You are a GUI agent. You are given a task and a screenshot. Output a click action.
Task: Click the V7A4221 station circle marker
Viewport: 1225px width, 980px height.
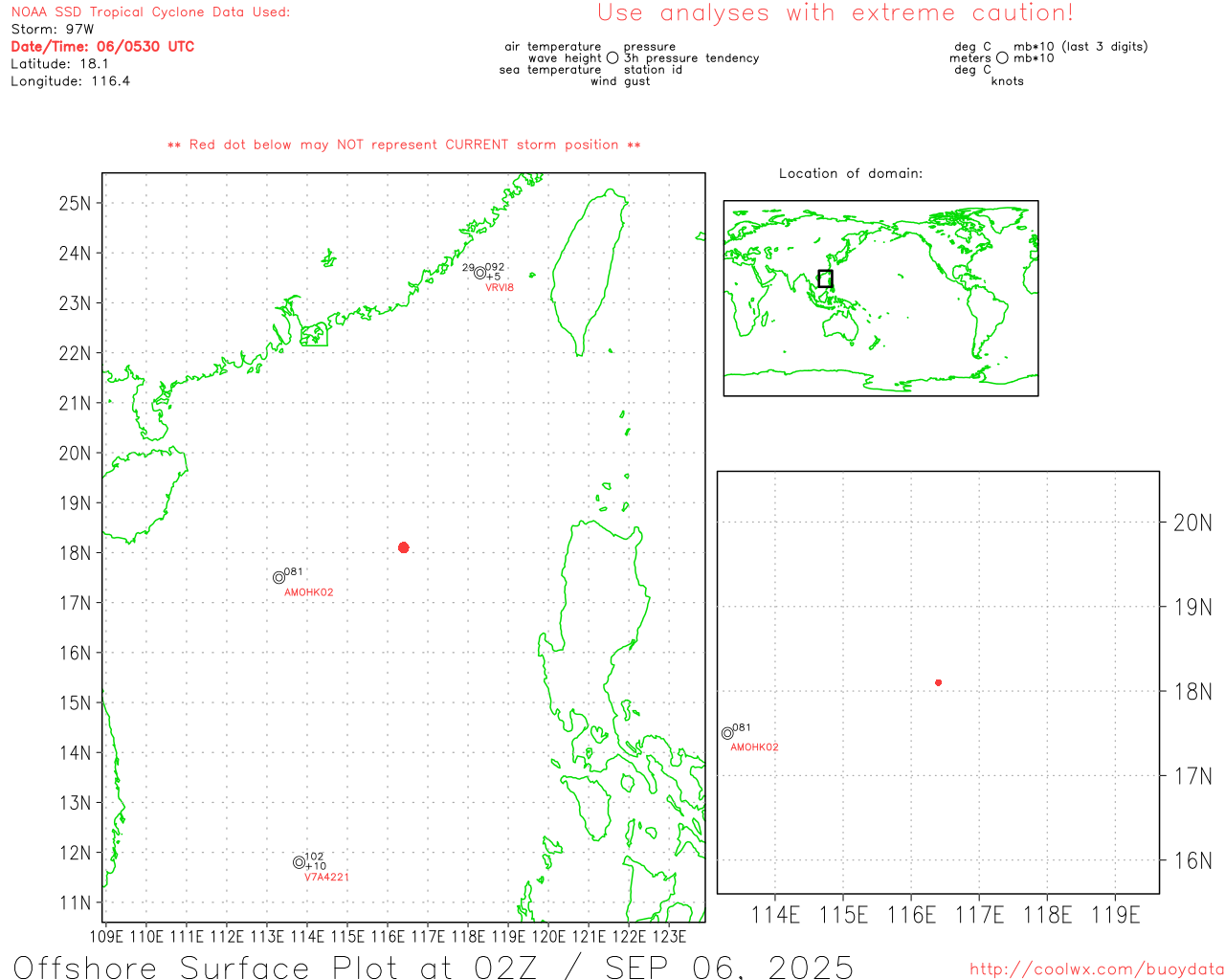click(x=300, y=862)
